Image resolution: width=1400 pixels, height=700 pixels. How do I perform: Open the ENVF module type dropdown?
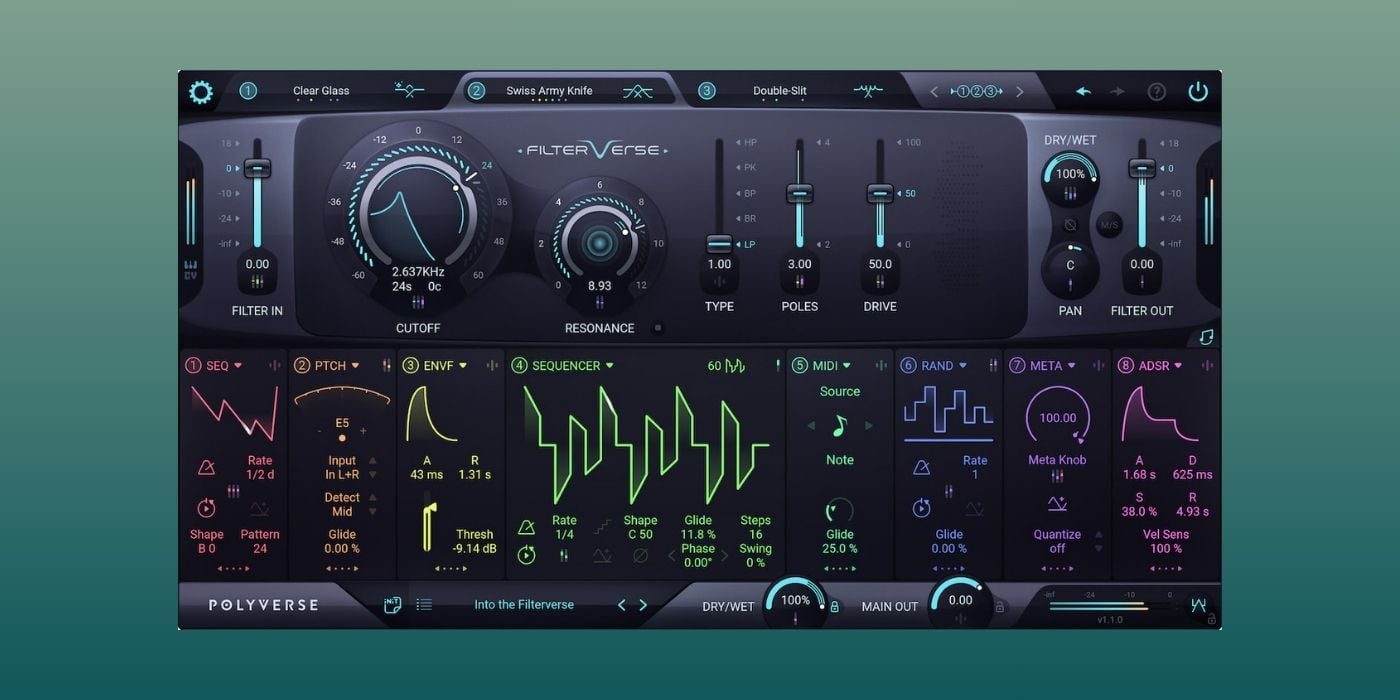(463, 366)
